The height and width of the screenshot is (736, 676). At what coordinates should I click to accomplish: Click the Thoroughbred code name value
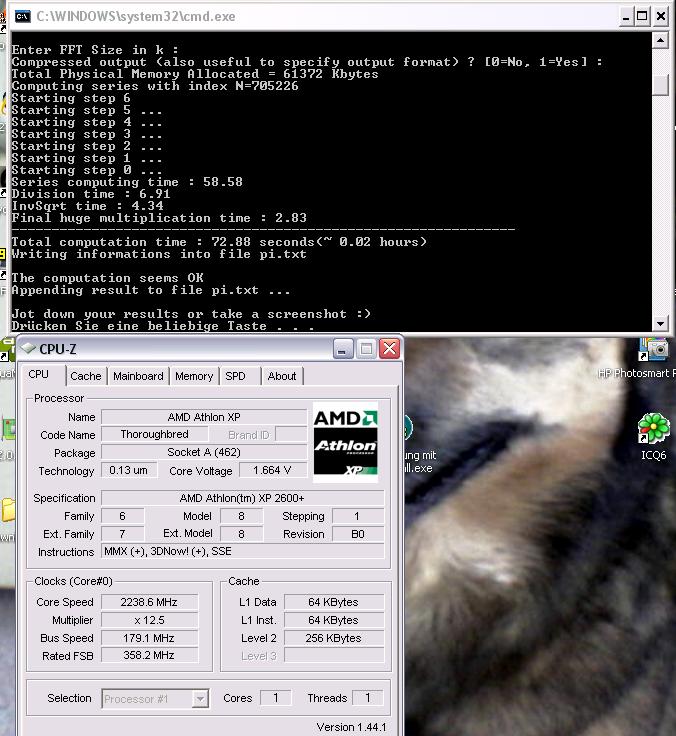[x=154, y=434]
